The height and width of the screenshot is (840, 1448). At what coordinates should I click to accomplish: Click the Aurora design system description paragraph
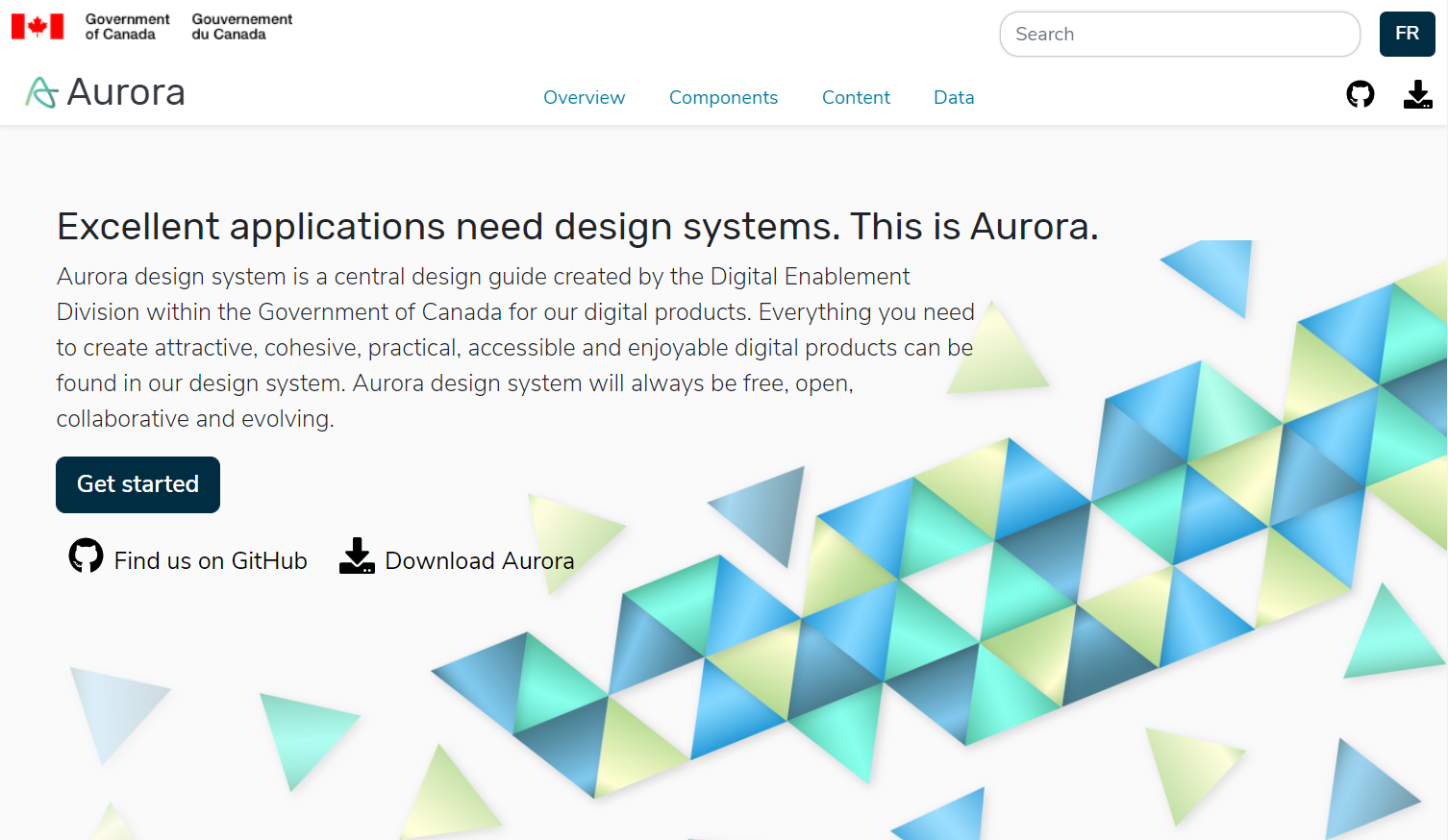coord(515,348)
